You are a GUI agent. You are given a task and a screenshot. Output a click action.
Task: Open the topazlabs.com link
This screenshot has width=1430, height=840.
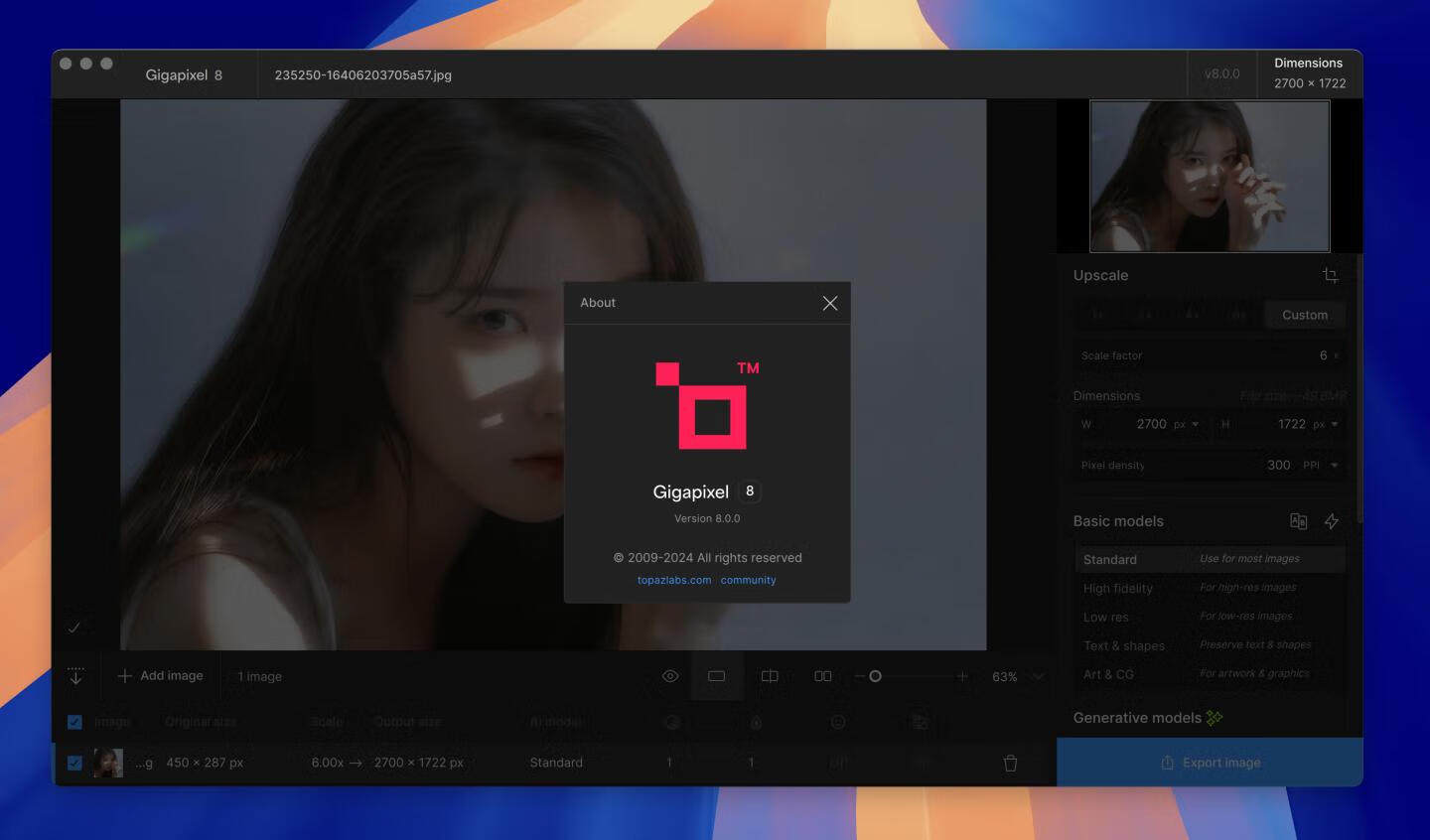tap(674, 580)
